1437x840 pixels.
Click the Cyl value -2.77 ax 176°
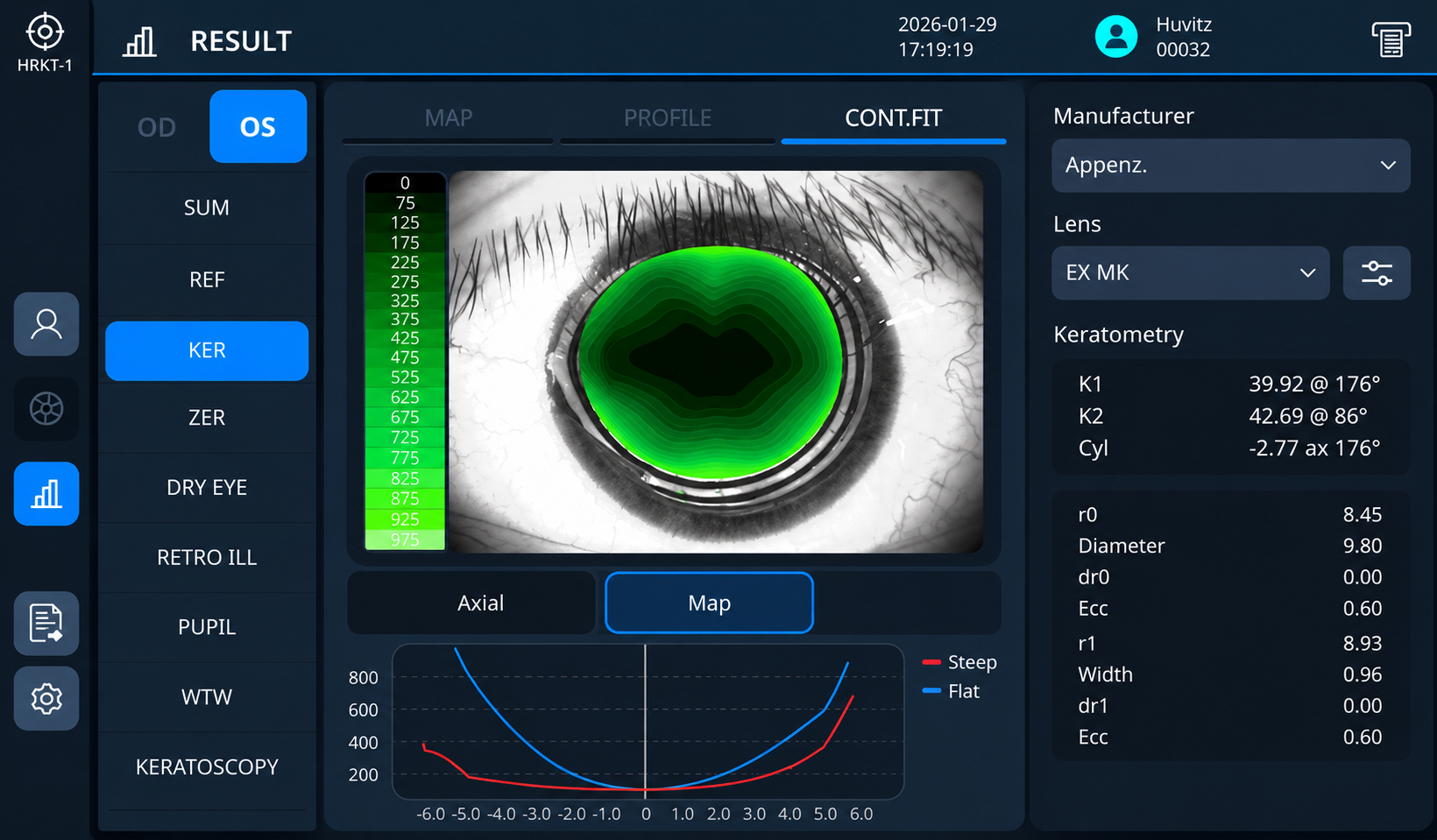pos(1314,448)
